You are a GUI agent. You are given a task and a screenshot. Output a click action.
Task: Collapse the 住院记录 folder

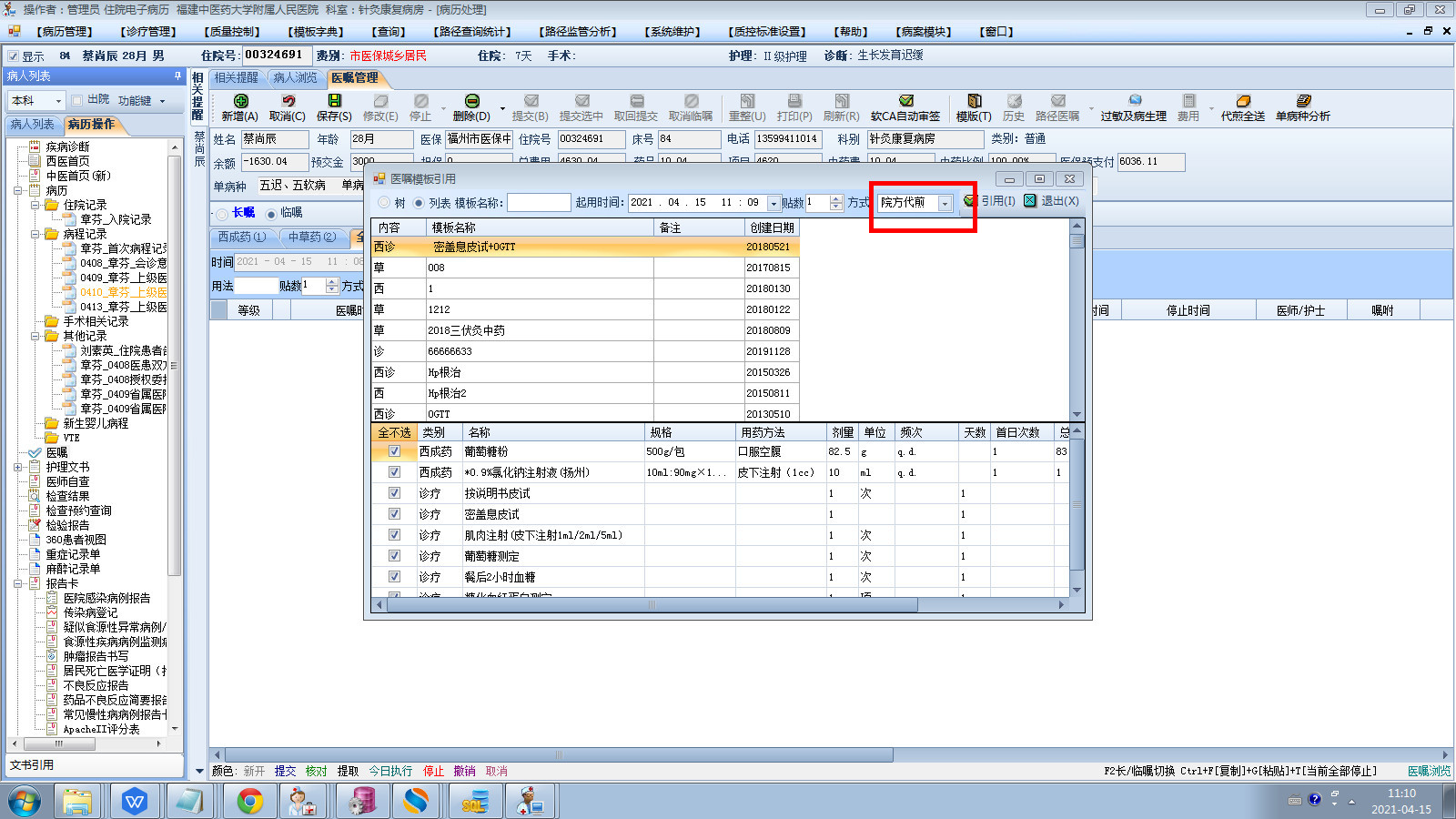click(x=35, y=206)
